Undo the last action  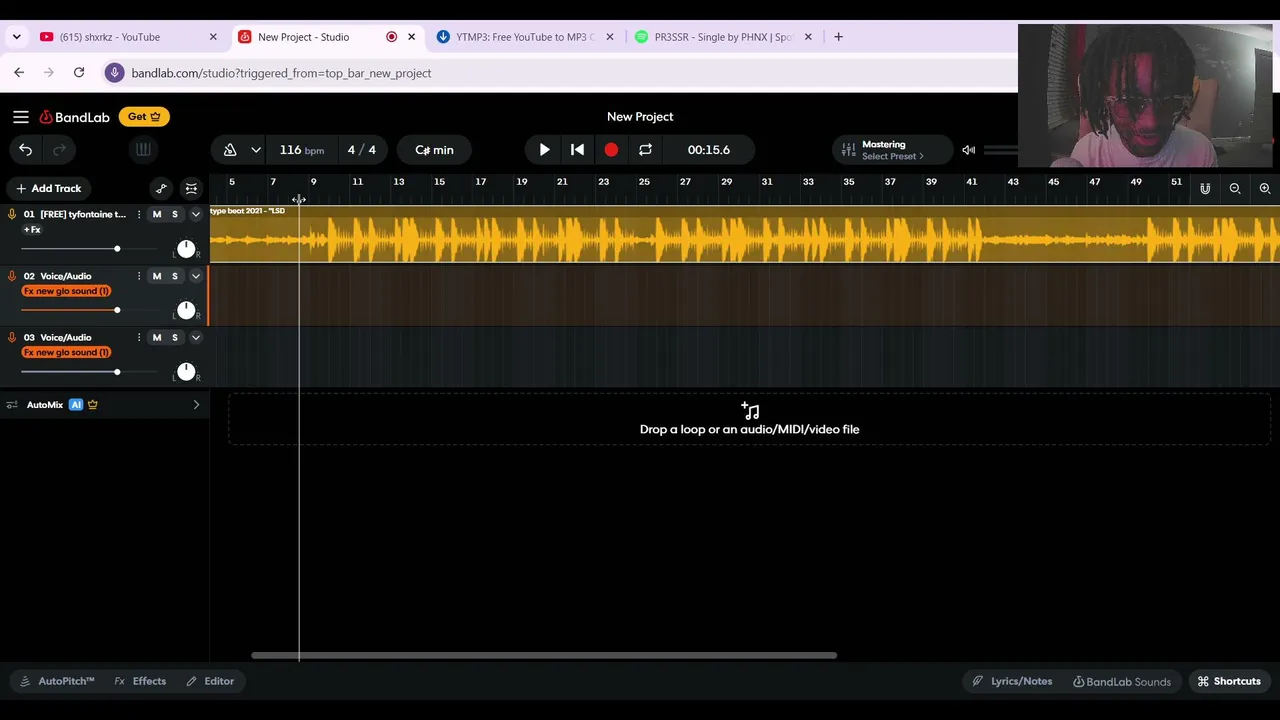click(25, 150)
